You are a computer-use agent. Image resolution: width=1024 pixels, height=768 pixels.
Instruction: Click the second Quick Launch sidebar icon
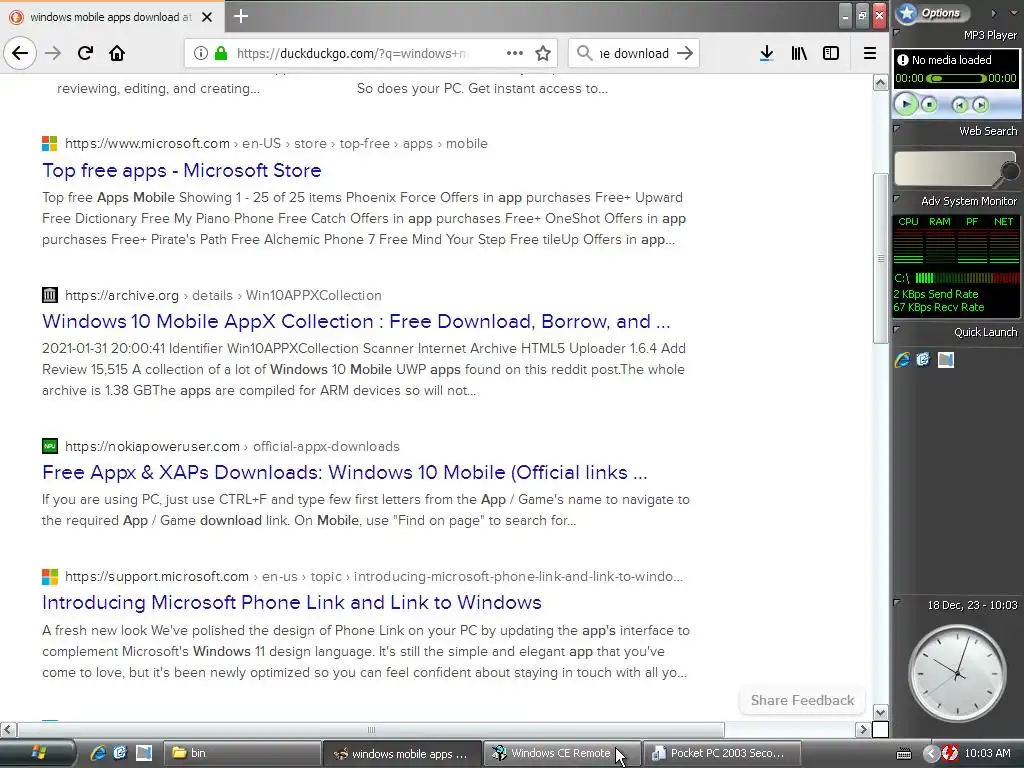point(923,359)
